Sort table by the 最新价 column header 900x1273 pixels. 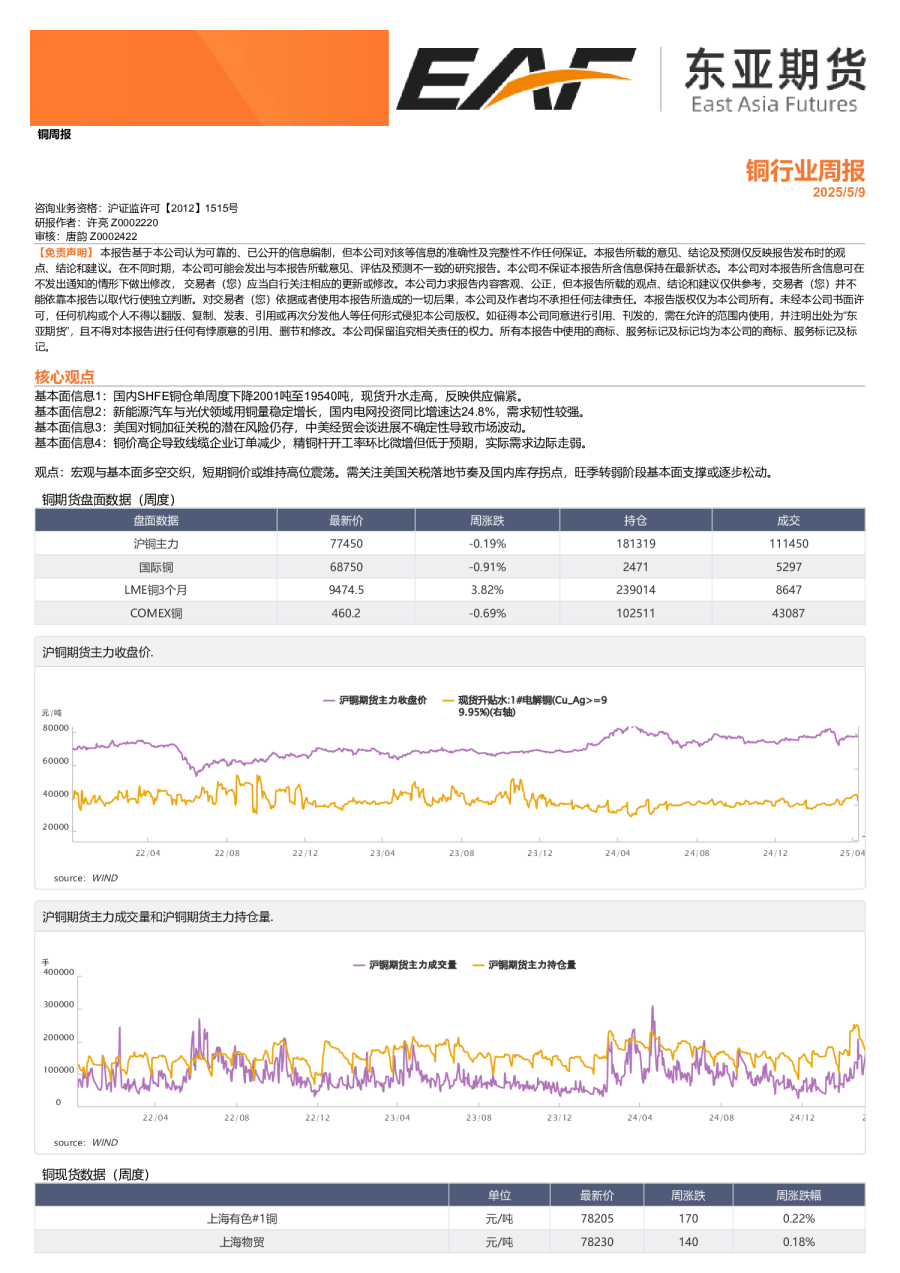point(347,519)
